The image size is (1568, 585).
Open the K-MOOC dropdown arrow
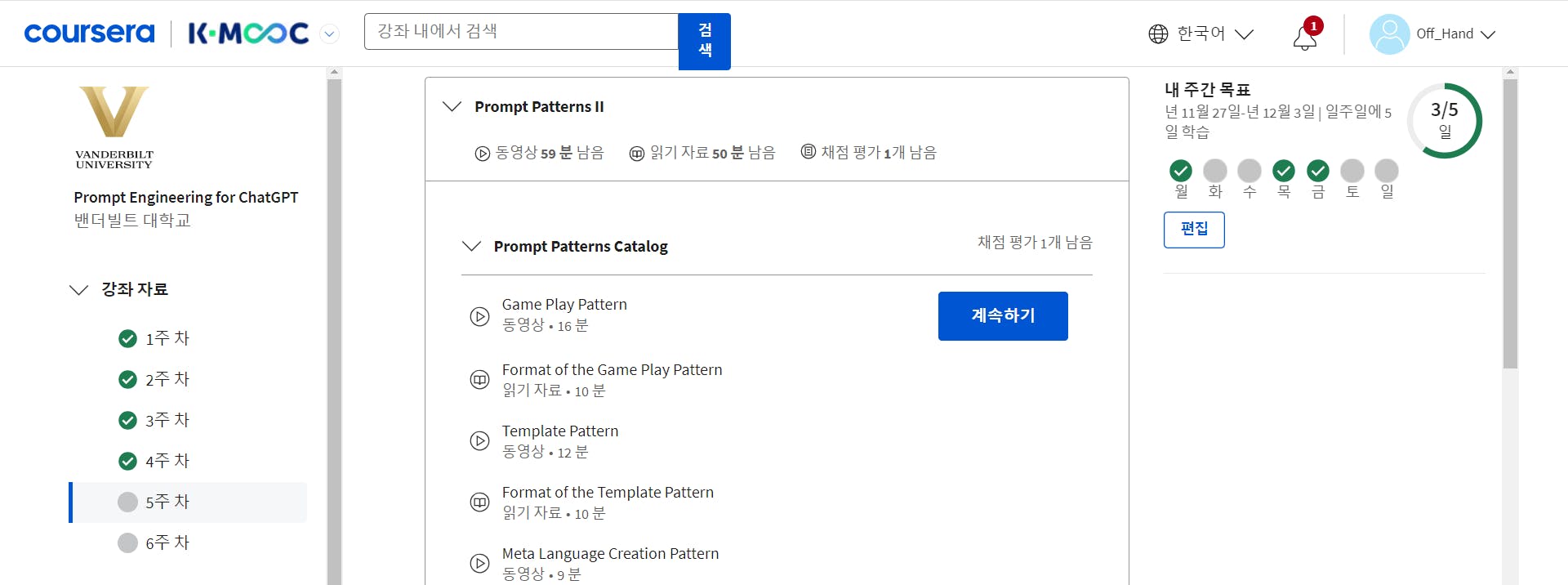pos(329,34)
